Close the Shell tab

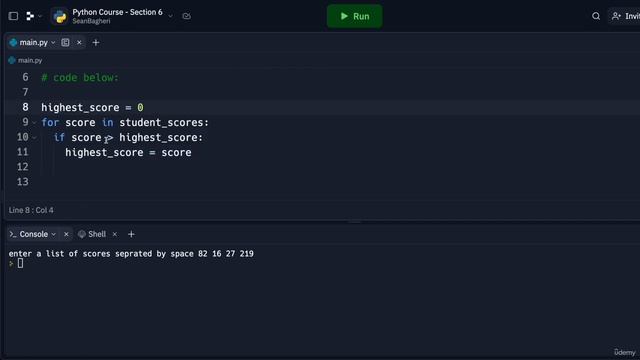(x=115, y=234)
